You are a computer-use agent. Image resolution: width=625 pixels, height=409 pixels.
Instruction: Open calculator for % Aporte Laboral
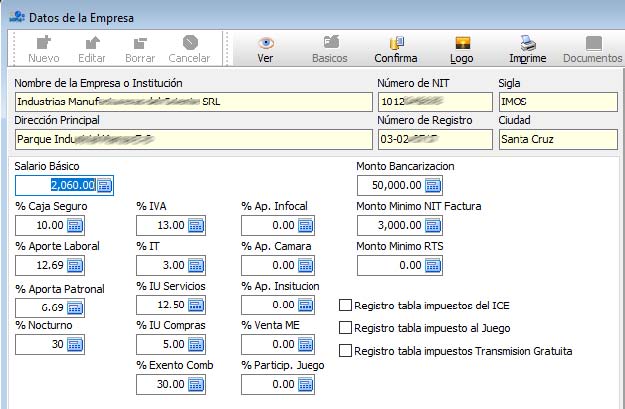(x=75, y=265)
